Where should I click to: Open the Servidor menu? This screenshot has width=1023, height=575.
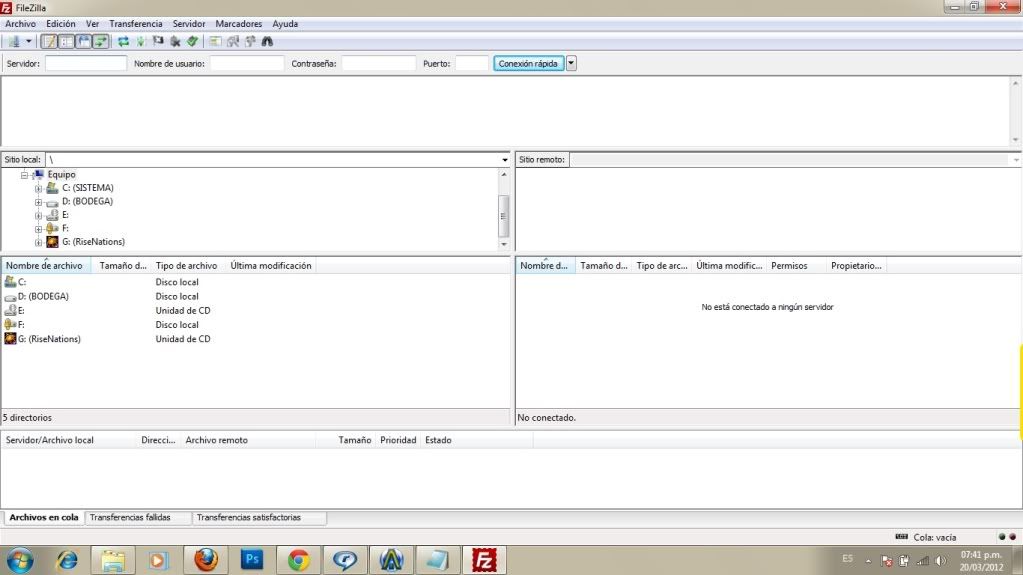(189, 23)
